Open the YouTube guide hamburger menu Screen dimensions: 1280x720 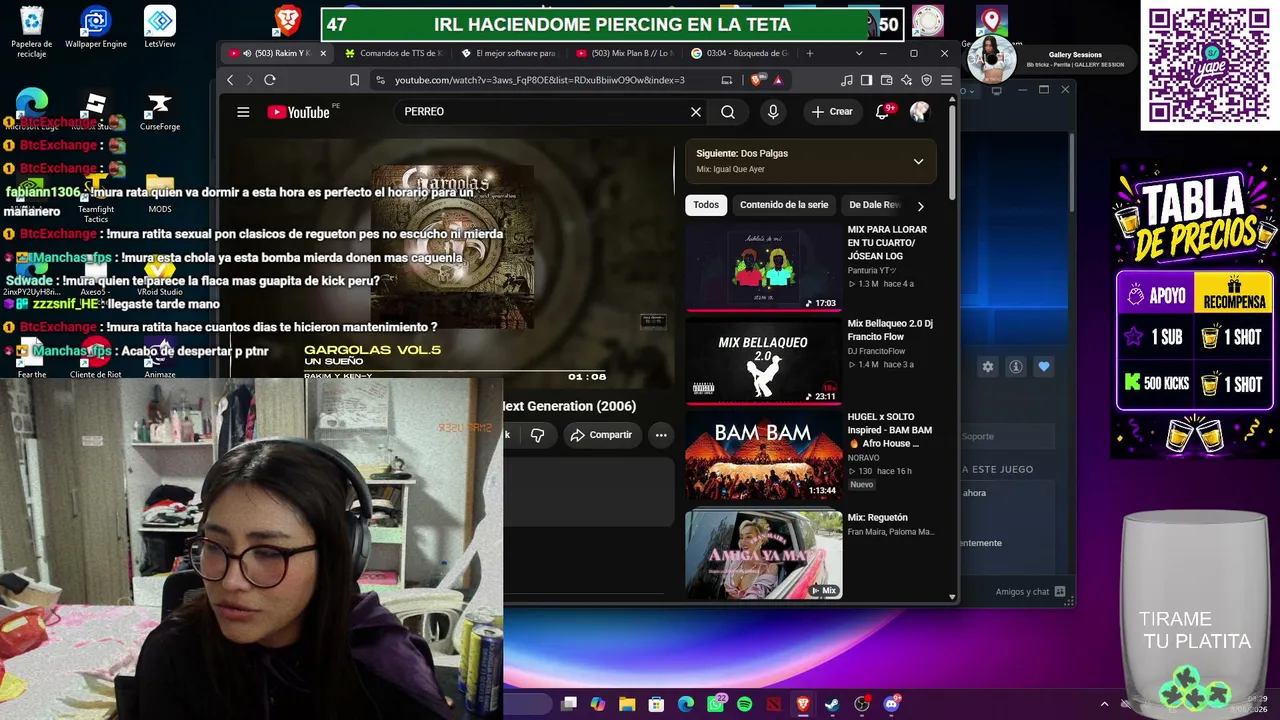(x=243, y=112)
